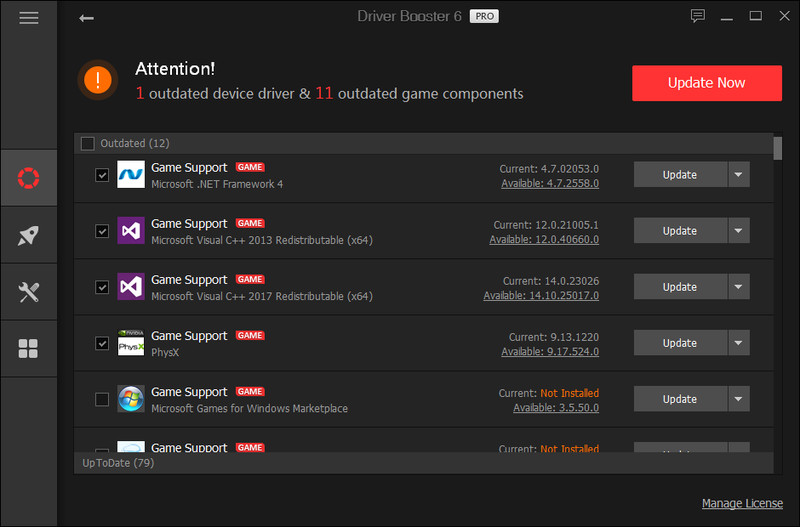Click GAME tag on PhysX row
The image size is (800, 527).
click(x=250, y=336)
